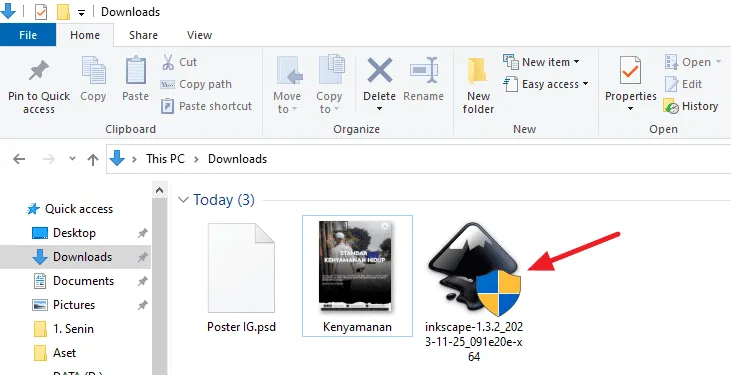
Task: Open the File menu tab
Action: pyautogui.click(x=28, y=35)
